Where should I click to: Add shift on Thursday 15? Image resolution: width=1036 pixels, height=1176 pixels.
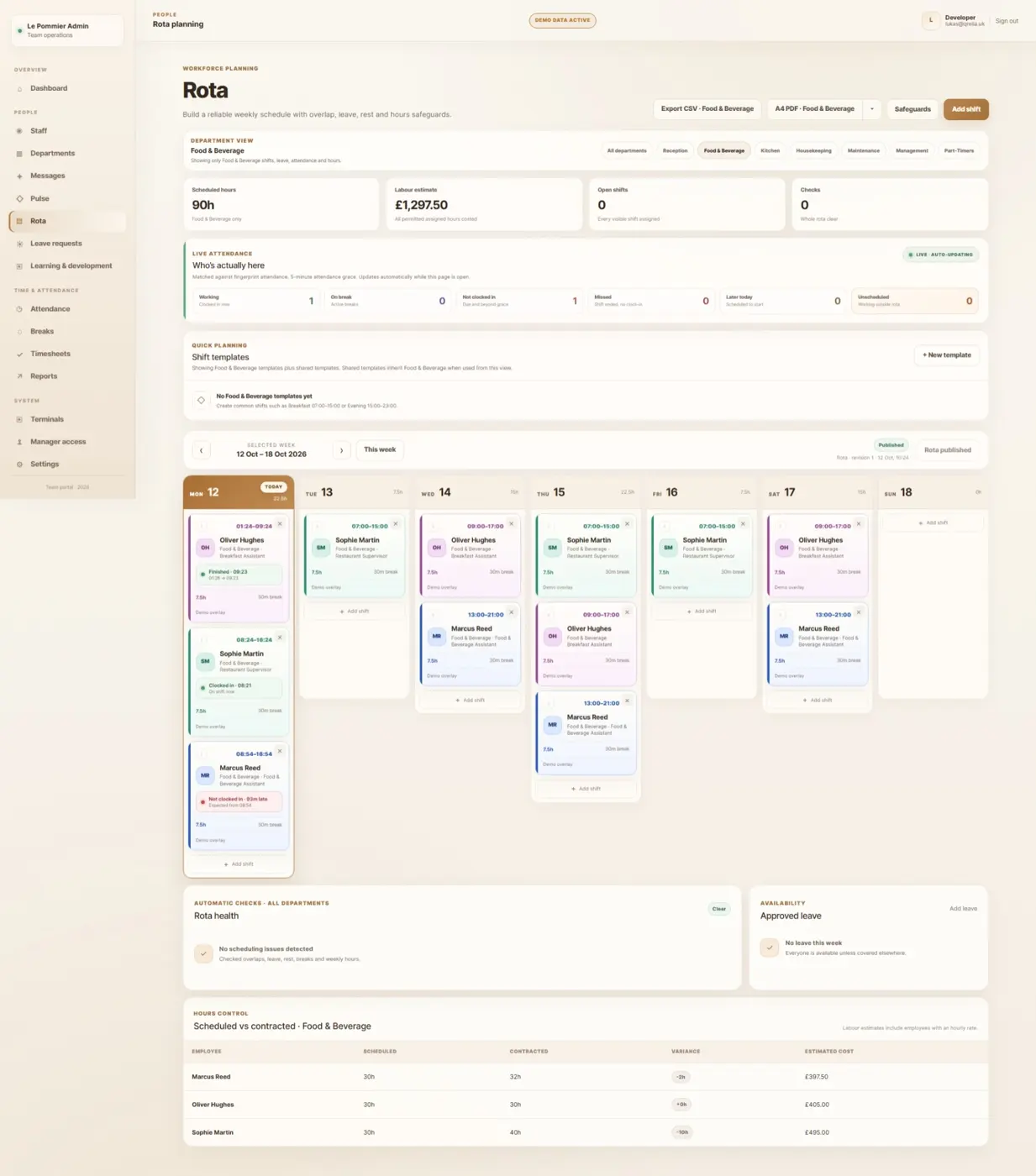pos(586,789)
